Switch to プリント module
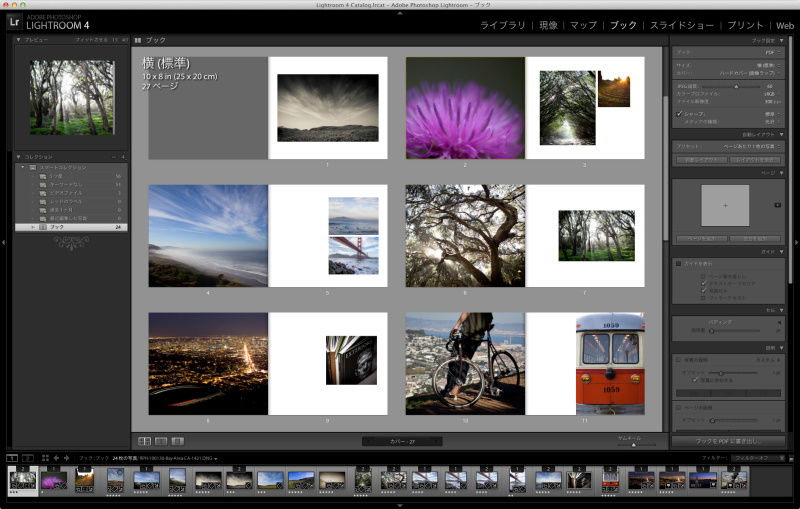 click(745, 25)
